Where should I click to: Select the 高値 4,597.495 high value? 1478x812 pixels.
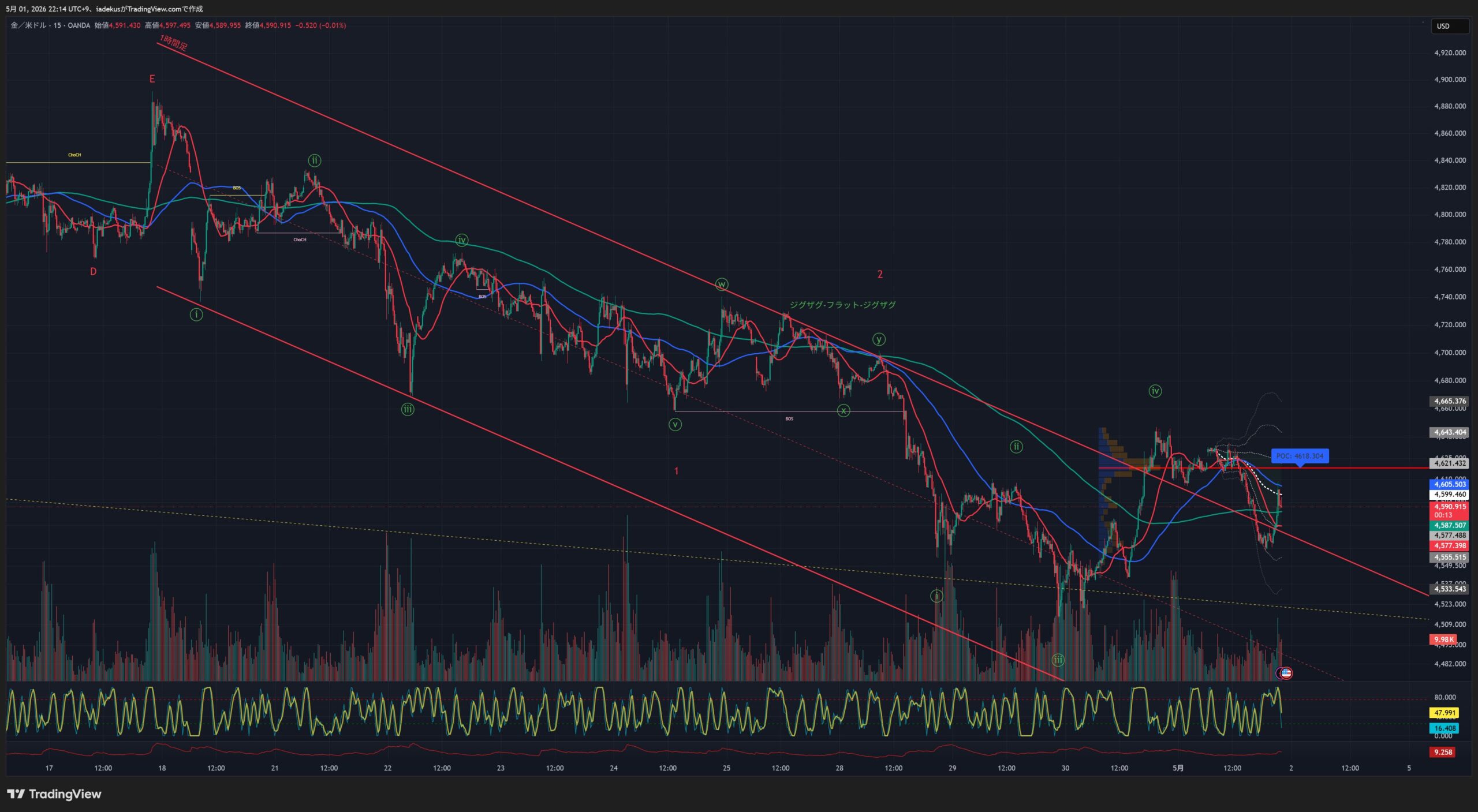tap(167, 25)
